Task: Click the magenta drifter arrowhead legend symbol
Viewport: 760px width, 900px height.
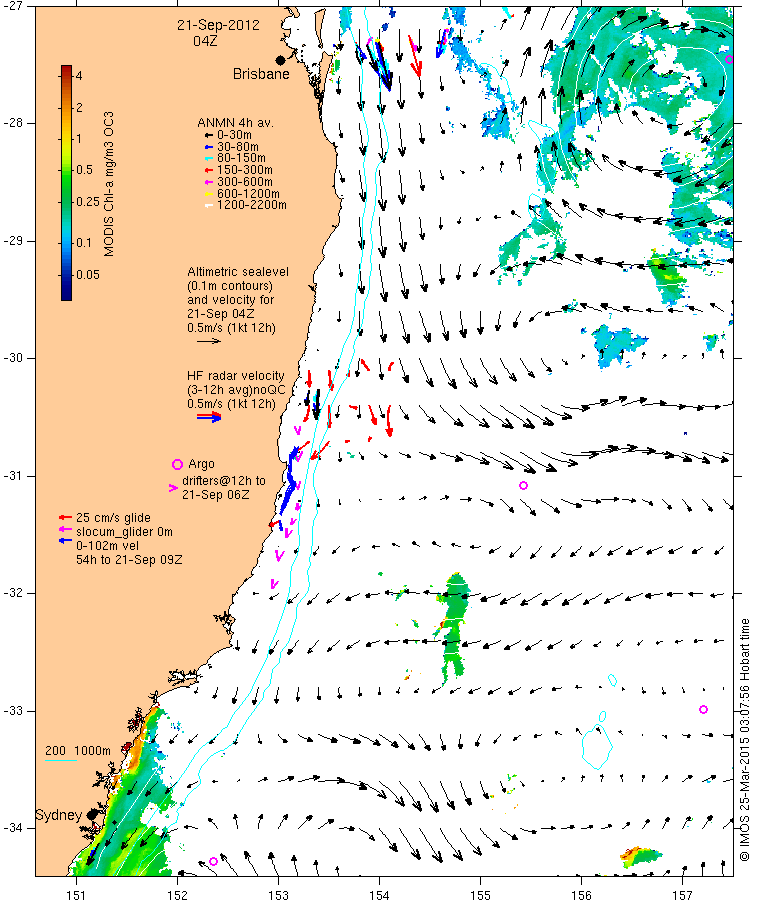Action: (x=173, y=488)
